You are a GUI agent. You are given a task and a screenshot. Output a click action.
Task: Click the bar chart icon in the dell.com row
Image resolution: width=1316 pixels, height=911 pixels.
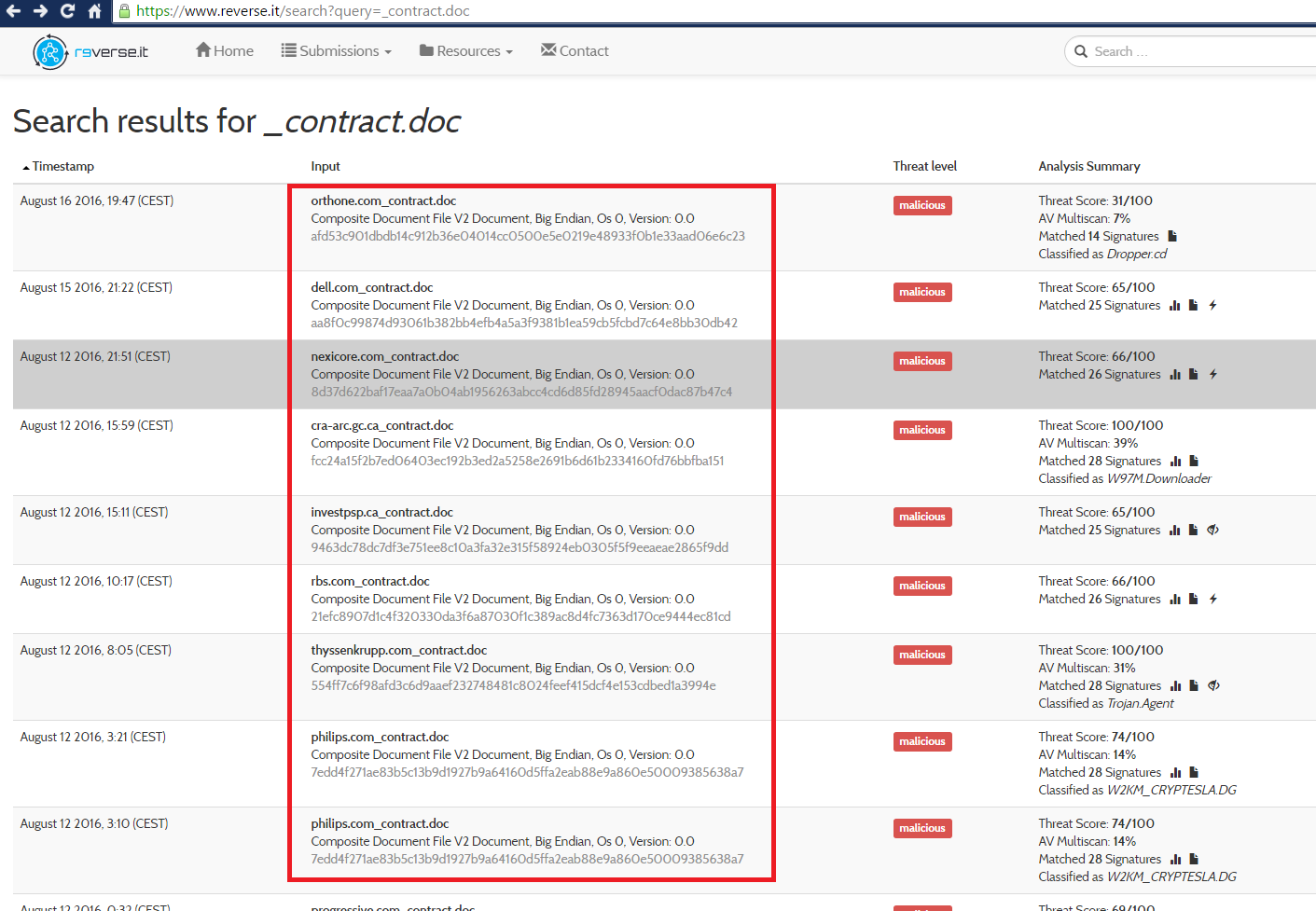[1175, 305]
